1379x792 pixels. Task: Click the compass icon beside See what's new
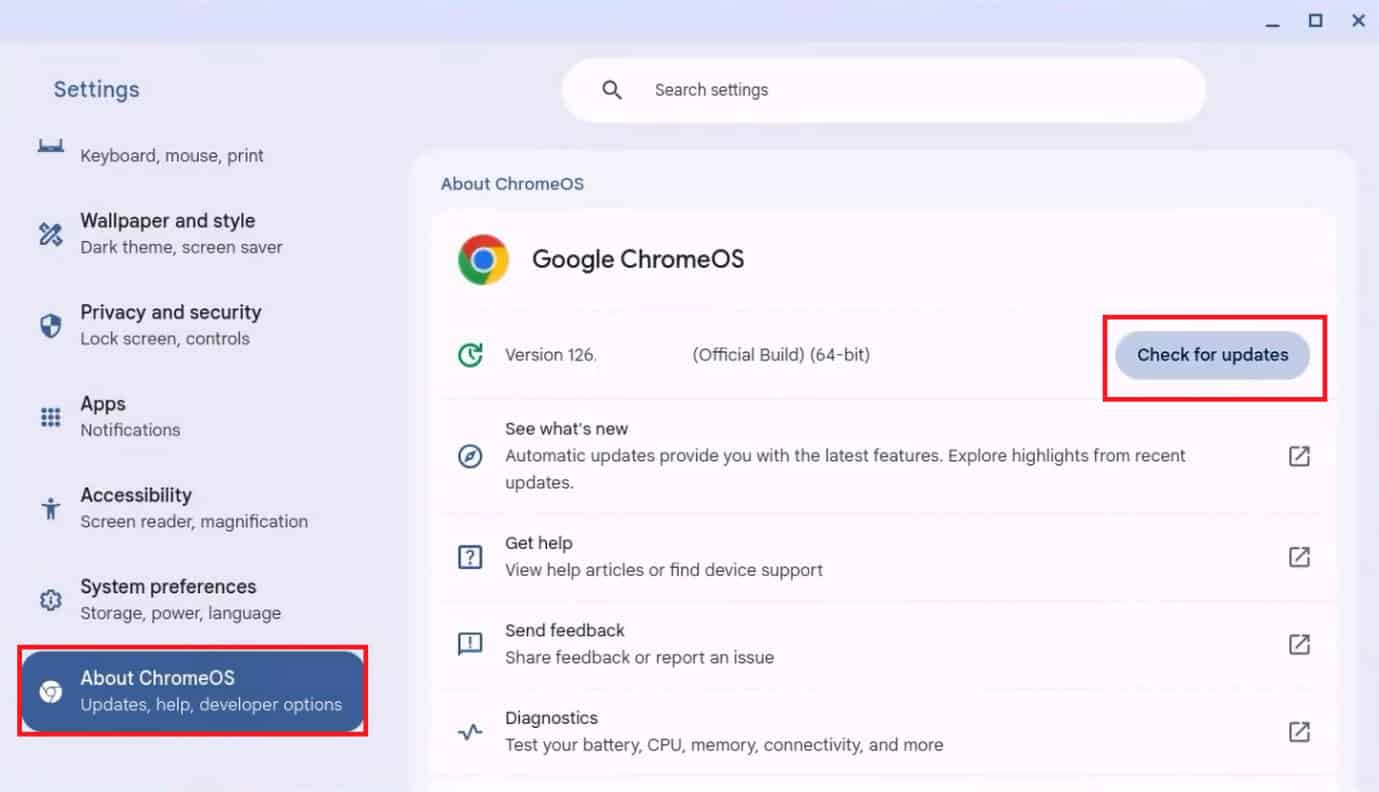pos(470,457)
